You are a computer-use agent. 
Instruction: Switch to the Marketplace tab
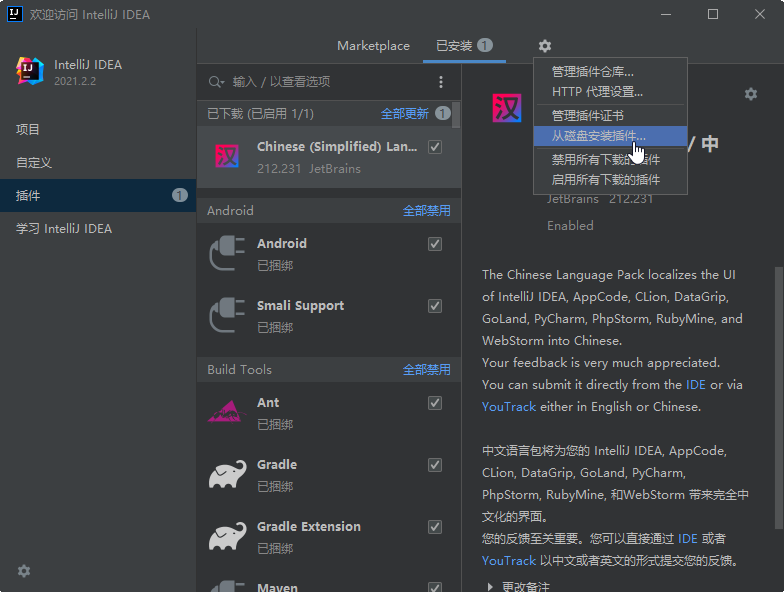pos(374,46)
